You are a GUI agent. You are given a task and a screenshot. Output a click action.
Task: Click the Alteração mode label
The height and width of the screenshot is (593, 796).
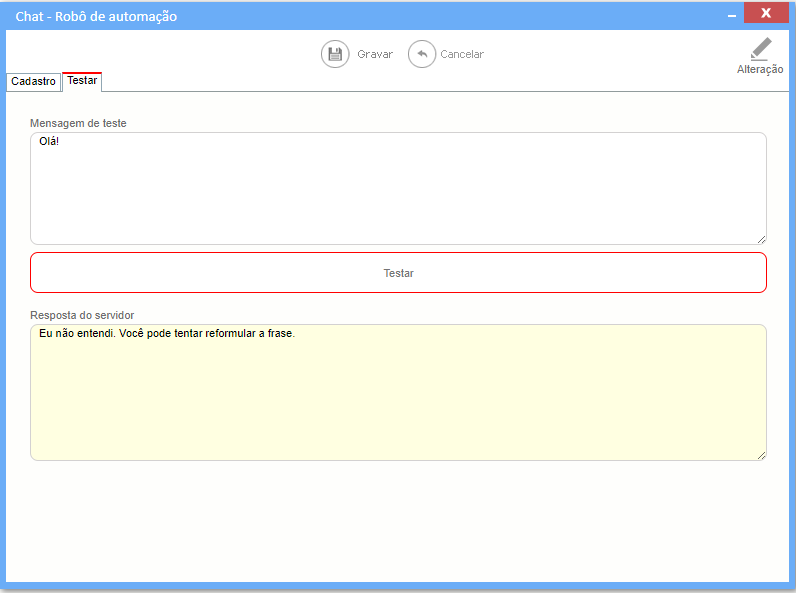pos(760,69)
